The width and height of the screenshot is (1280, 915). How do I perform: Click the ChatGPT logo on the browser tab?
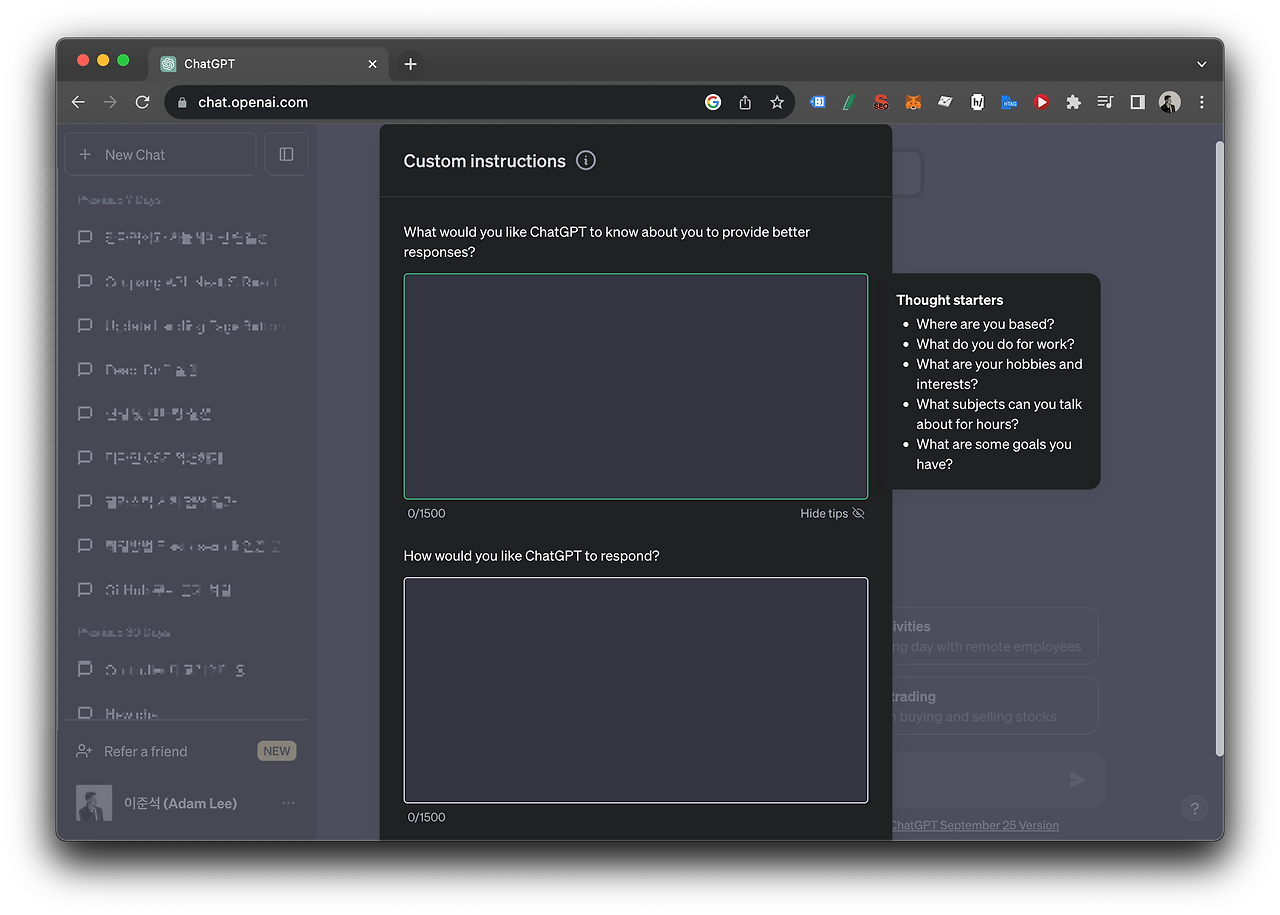pyautogui.click(x=168, y=64)
